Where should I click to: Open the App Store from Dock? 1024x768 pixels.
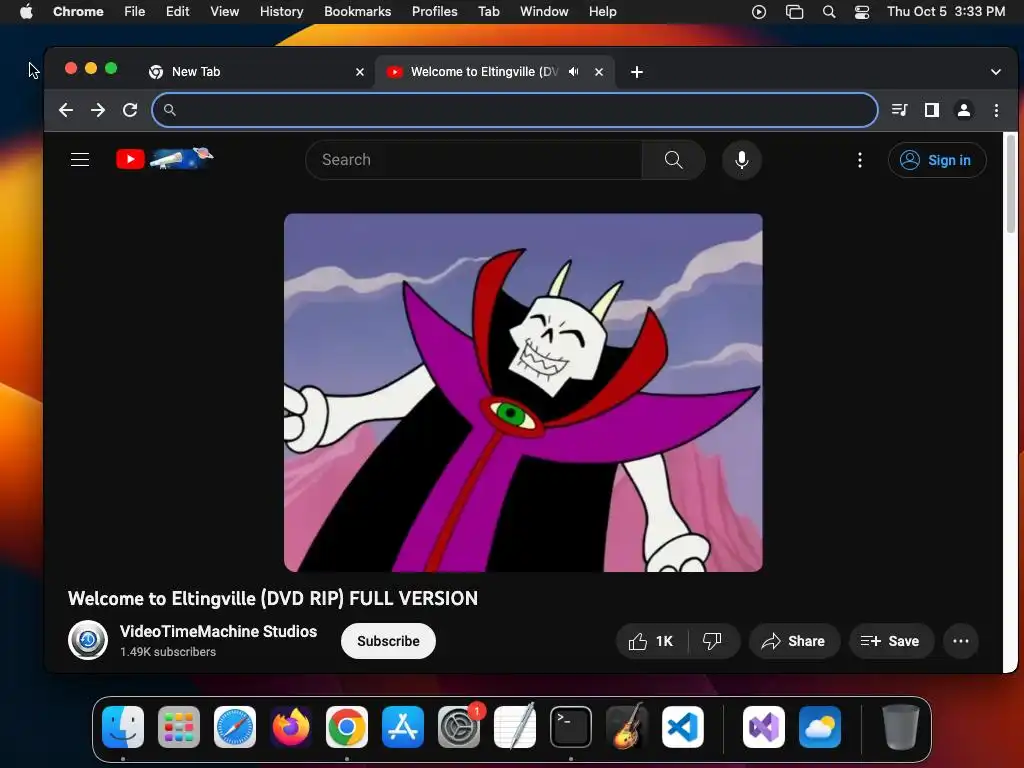coord(403,727)
